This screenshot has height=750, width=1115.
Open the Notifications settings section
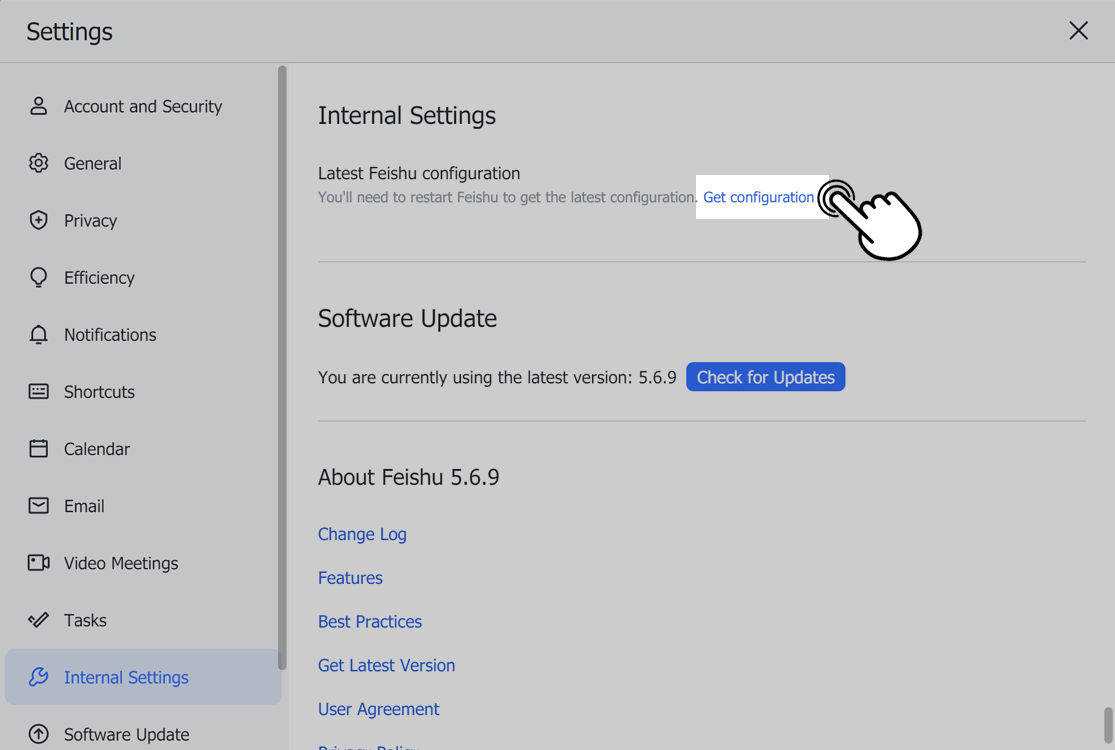[110, 334]
